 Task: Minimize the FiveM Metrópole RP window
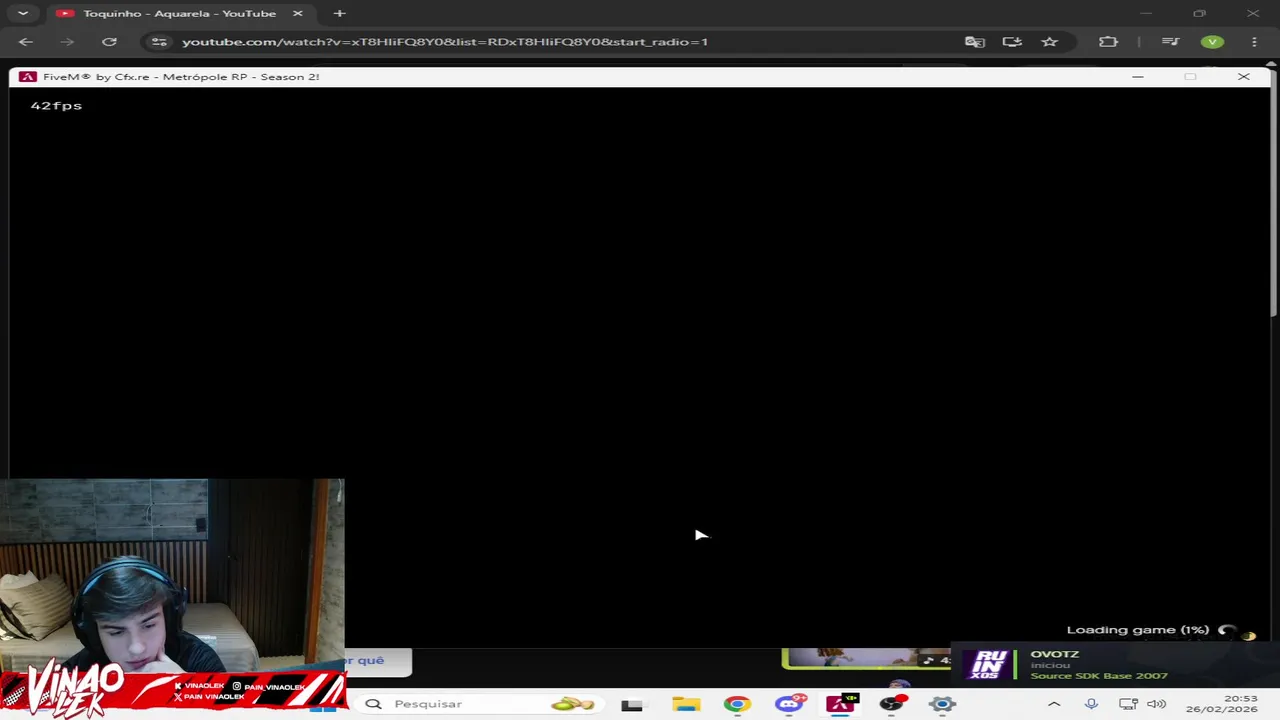tap(1137, 77)
